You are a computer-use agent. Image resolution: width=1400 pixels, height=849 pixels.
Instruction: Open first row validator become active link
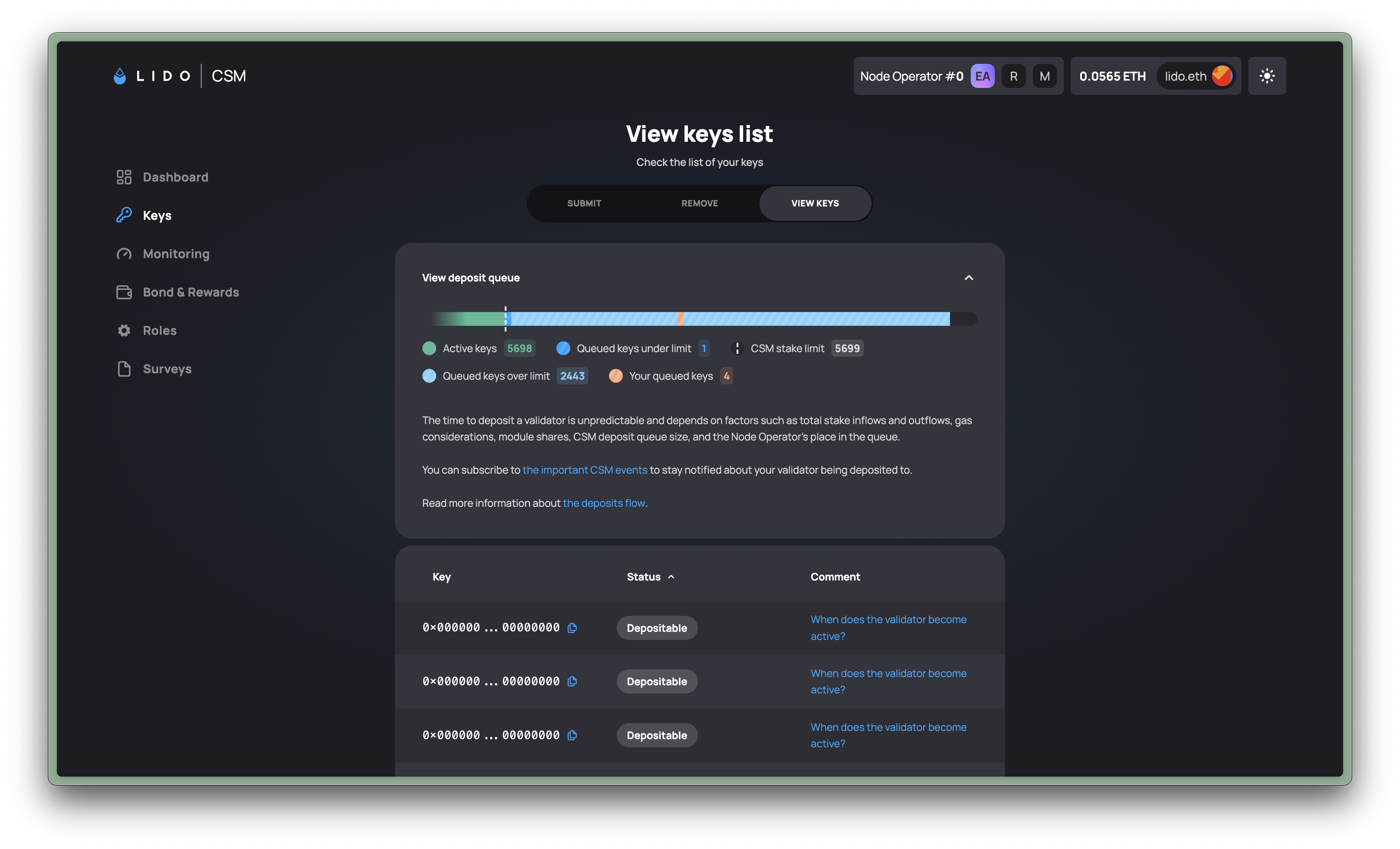pyautogui.click(x=888, y=628)
